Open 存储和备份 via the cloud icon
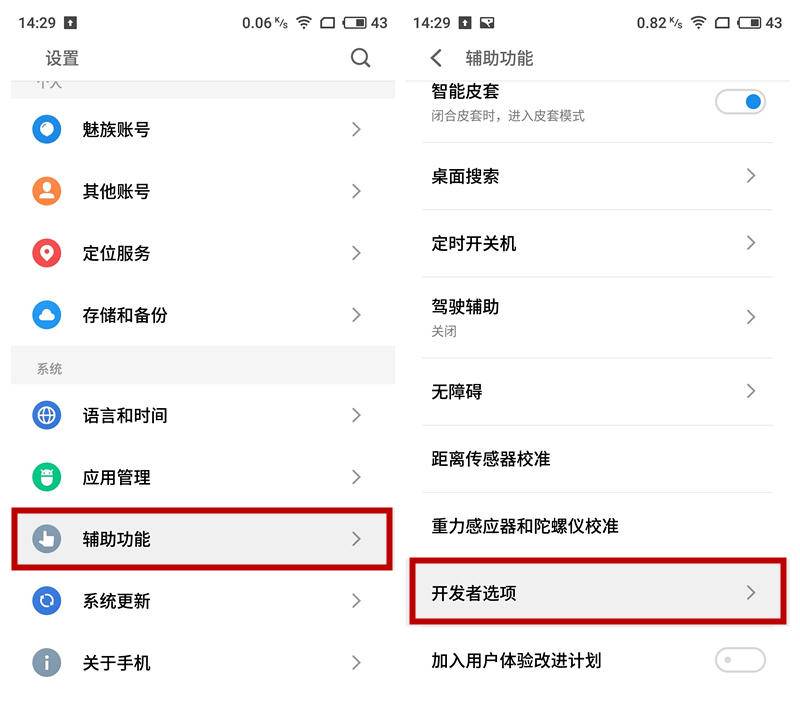This screenshot has height=704, width=800. click(46, 315)
